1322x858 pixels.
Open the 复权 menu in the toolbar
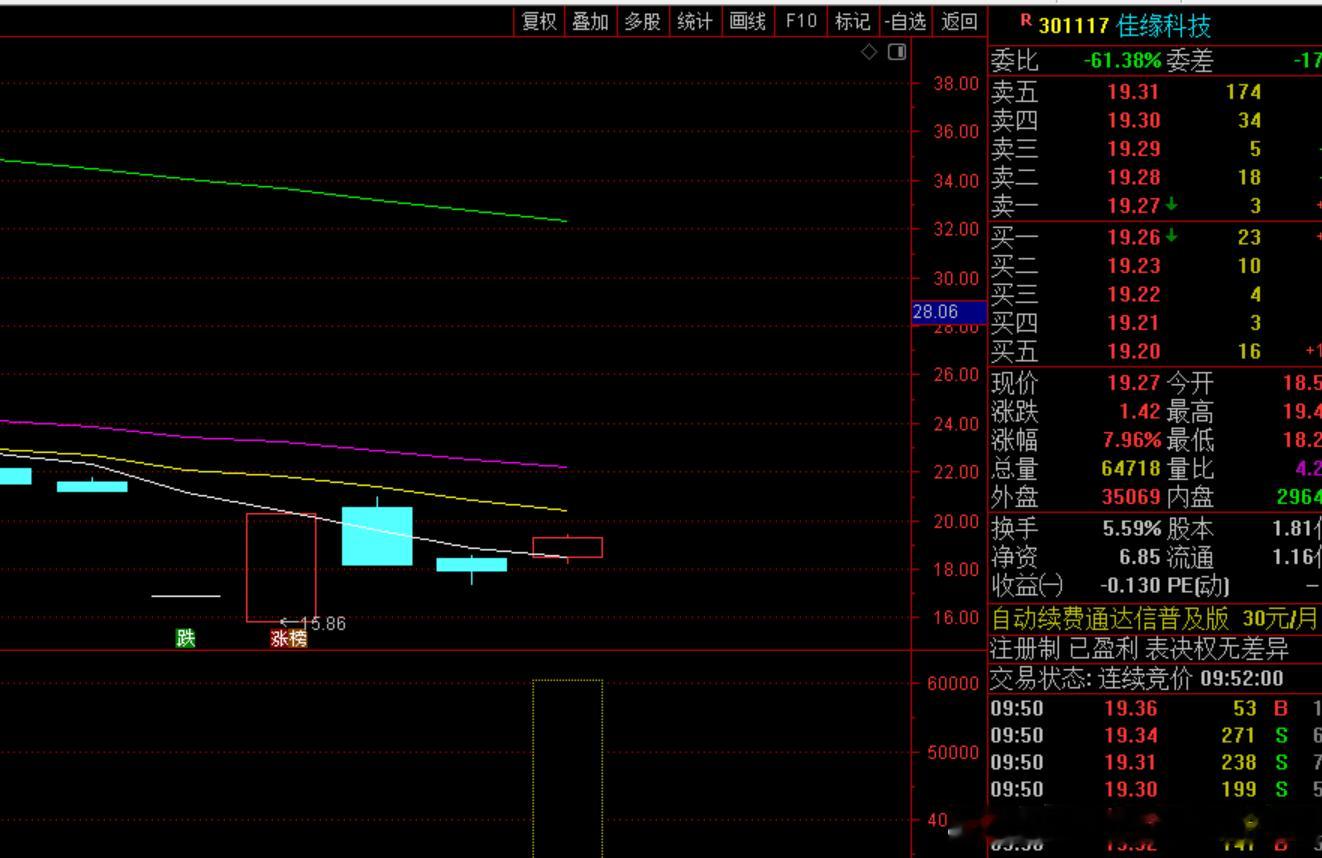click(539, 21)
